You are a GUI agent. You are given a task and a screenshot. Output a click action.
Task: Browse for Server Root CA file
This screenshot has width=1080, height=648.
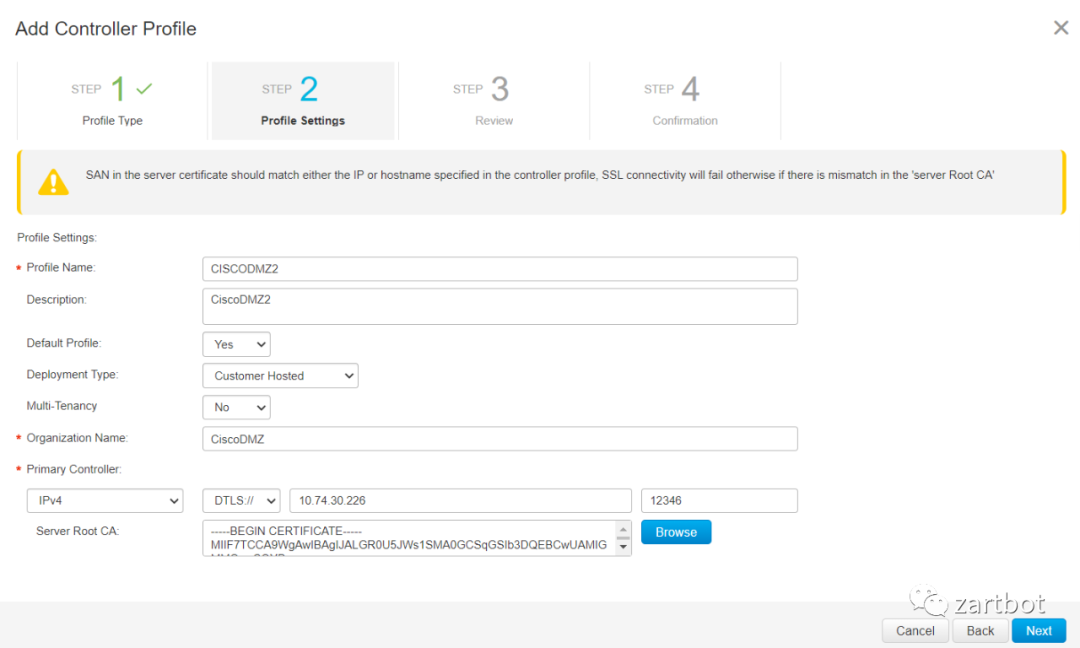point(676,532)
